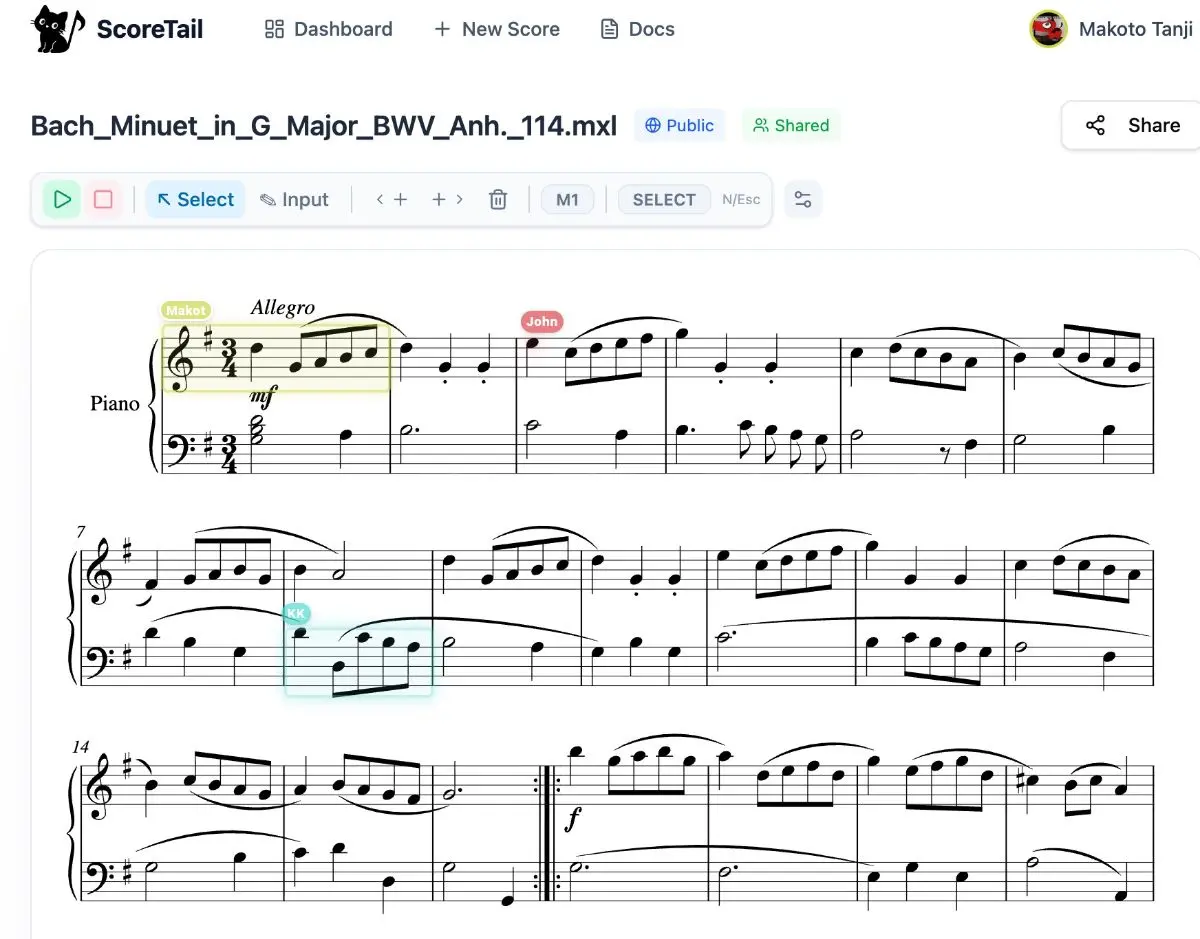Click the SELECT mode status pill

point(664,199)
